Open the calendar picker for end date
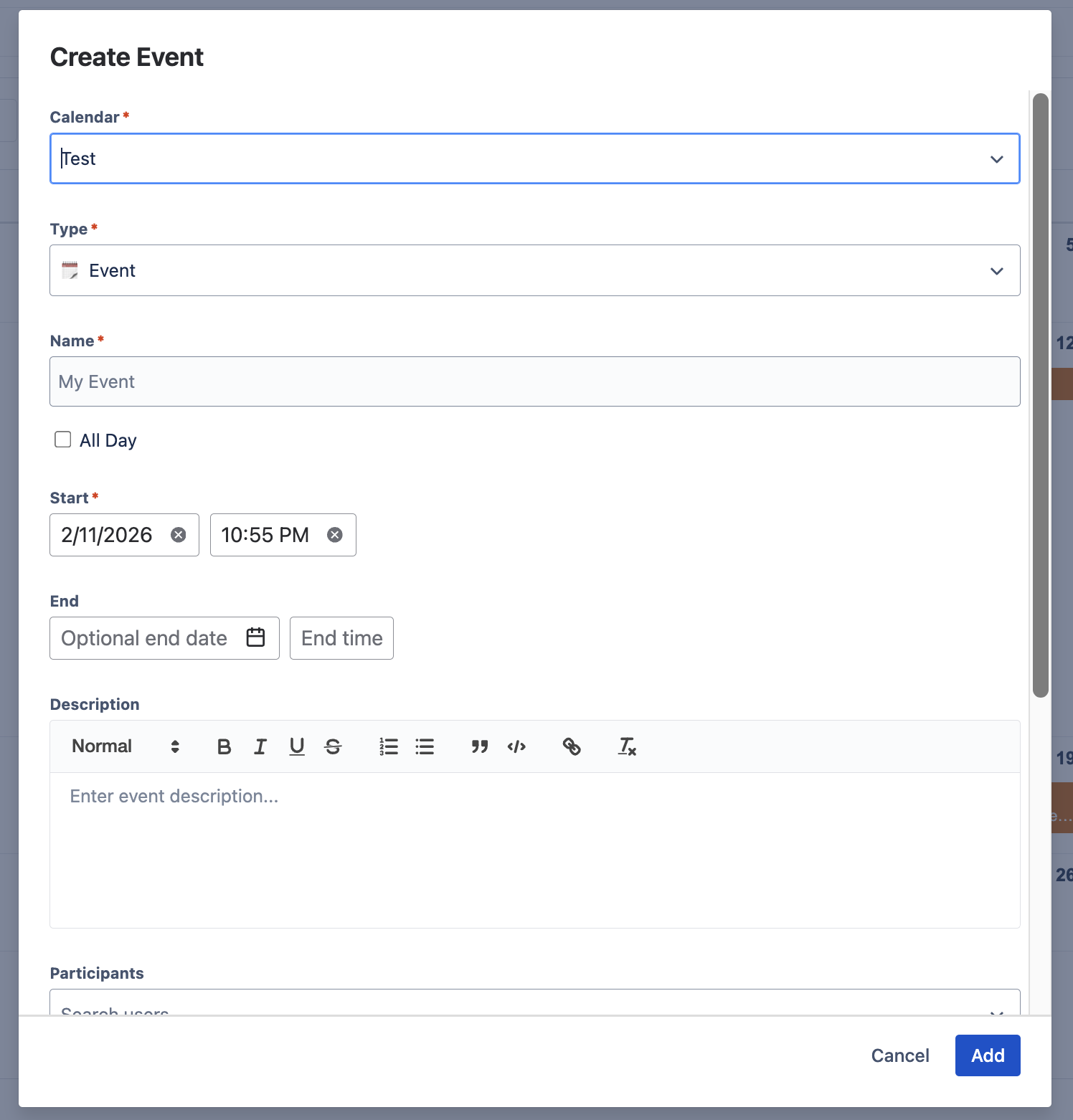Image resolution: width=1073 pixels, height=1120 pixels. tap(255, 637)
